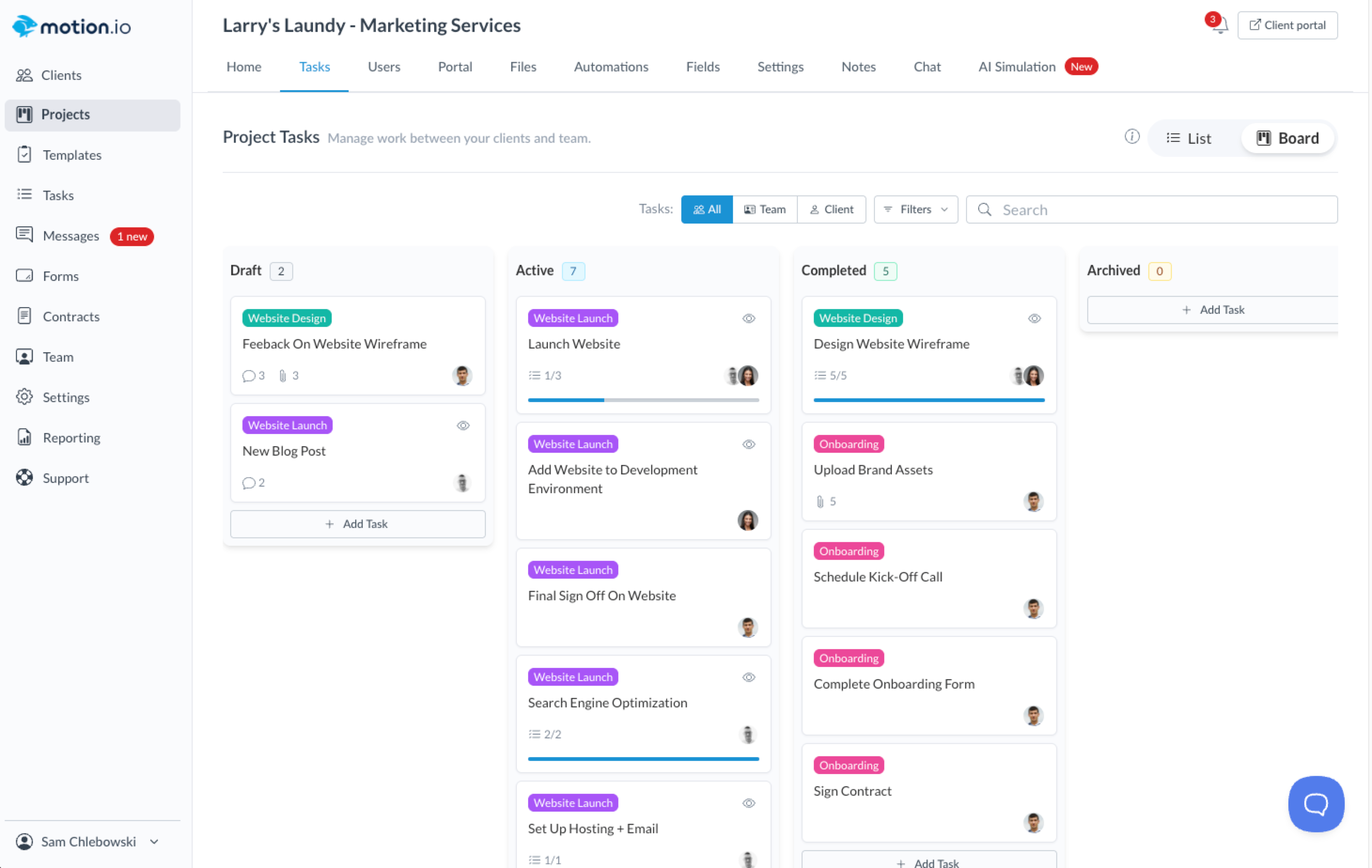
Task: Expand the Filters dropdown
Action: point(915,209)
